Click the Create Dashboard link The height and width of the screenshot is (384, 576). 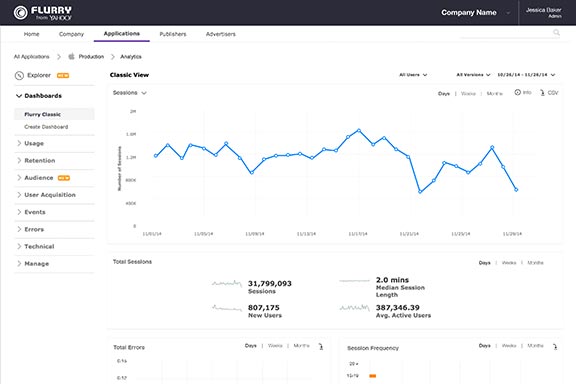[x=46, y=127]
